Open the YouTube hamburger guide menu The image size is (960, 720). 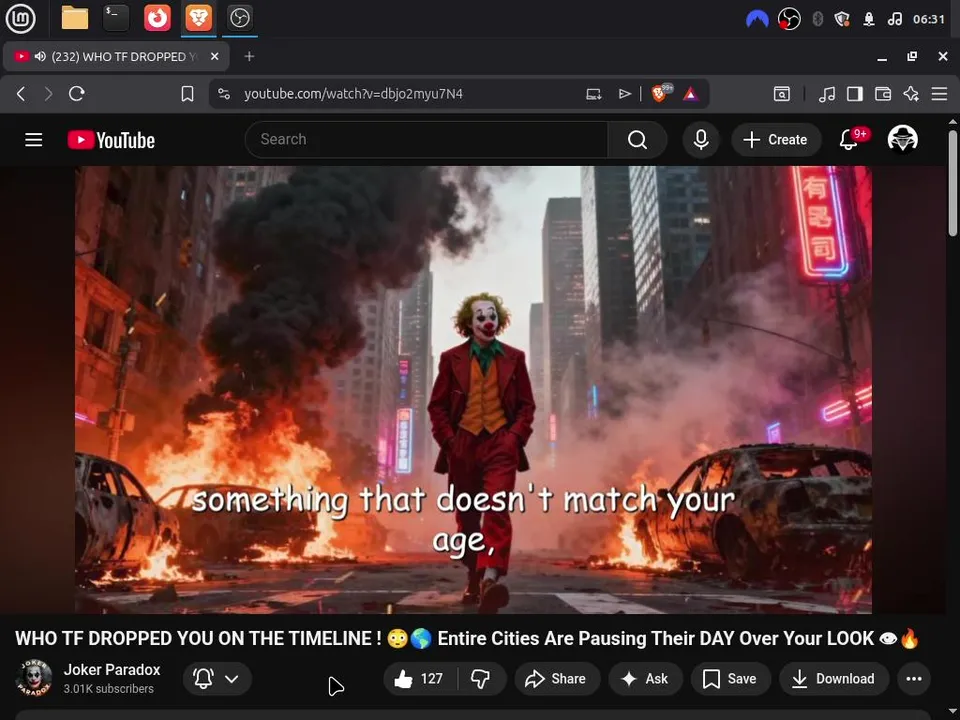point(34,140)
